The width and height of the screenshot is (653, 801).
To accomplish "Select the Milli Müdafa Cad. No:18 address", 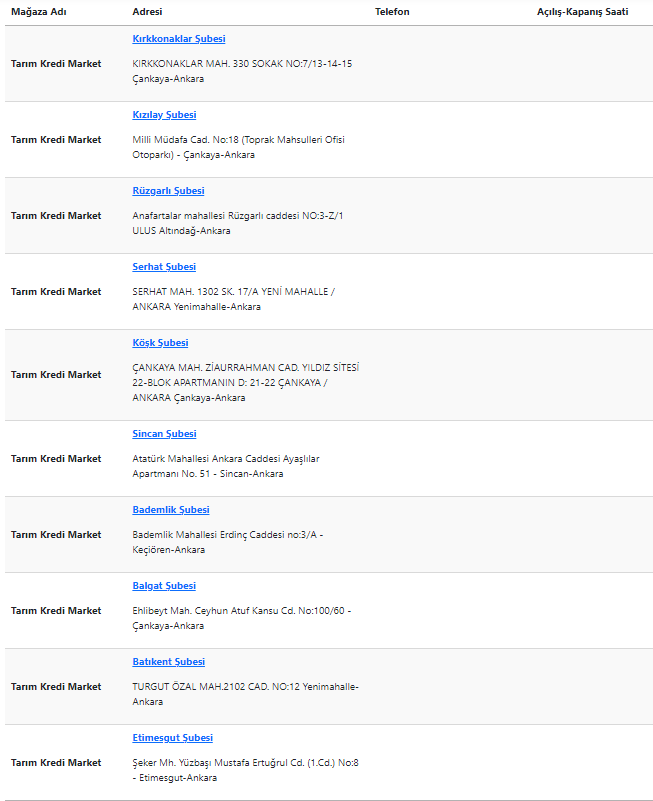I will (x=239, y=148).
